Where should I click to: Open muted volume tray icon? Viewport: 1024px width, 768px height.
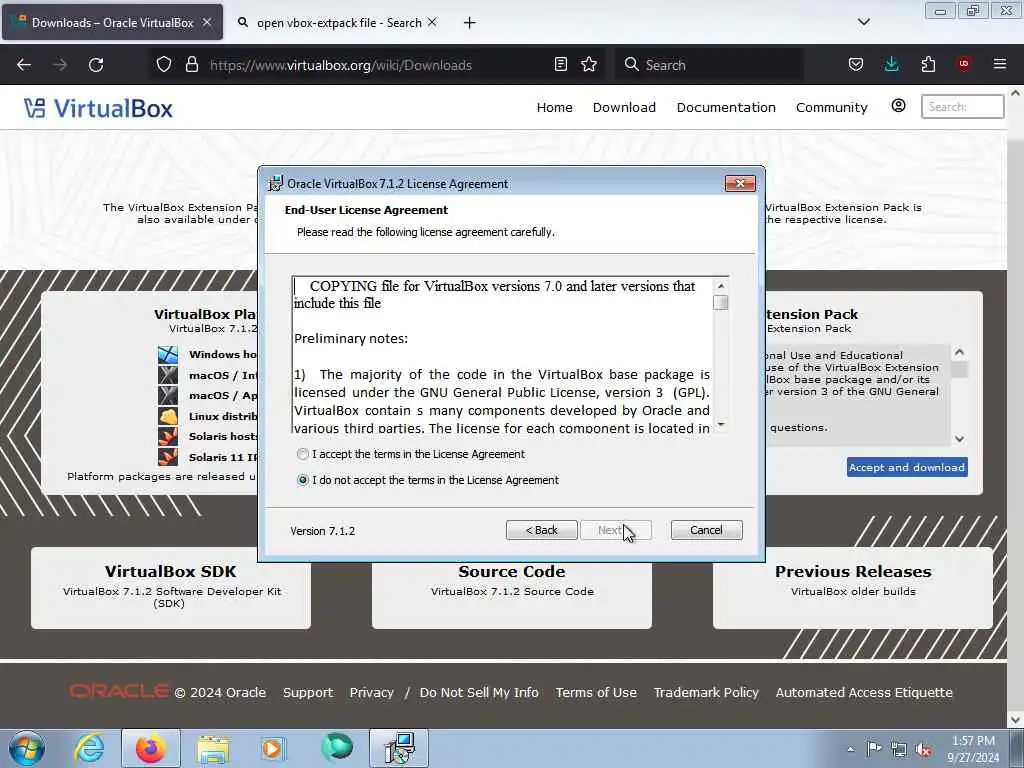point(923,749)
